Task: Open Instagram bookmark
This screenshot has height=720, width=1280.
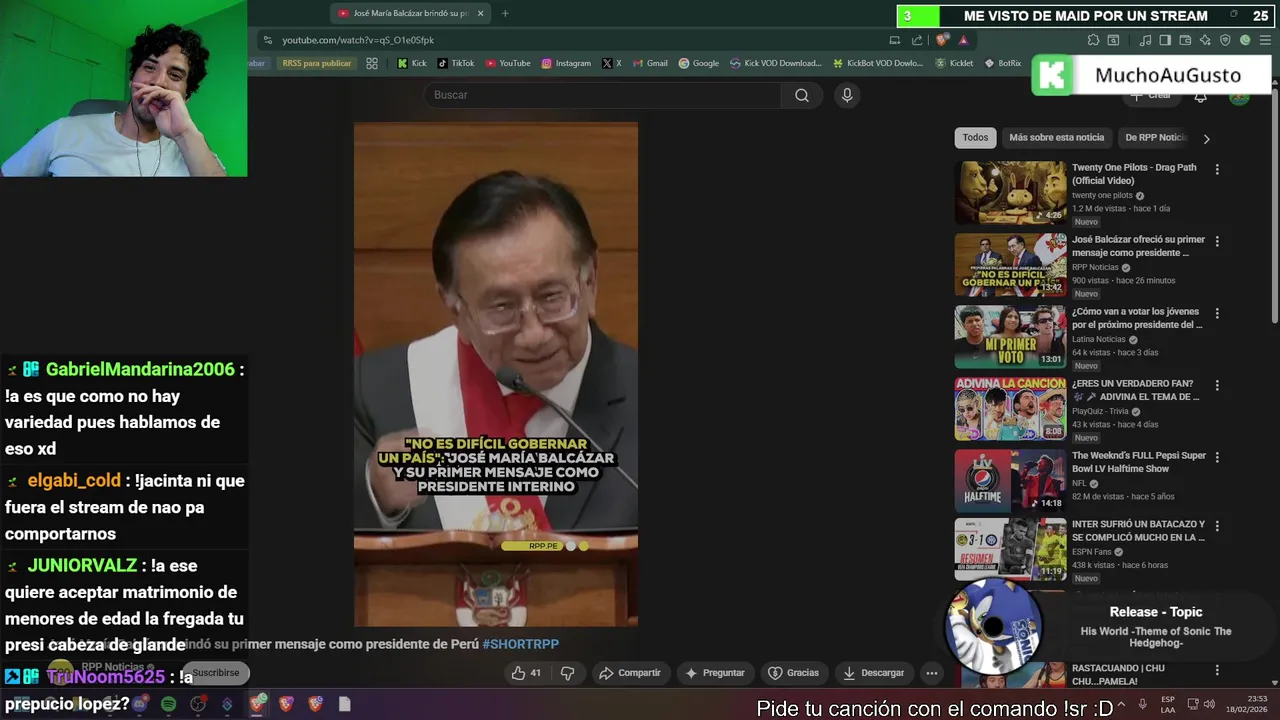Action: pyautogui.click(x=565, y=63)
